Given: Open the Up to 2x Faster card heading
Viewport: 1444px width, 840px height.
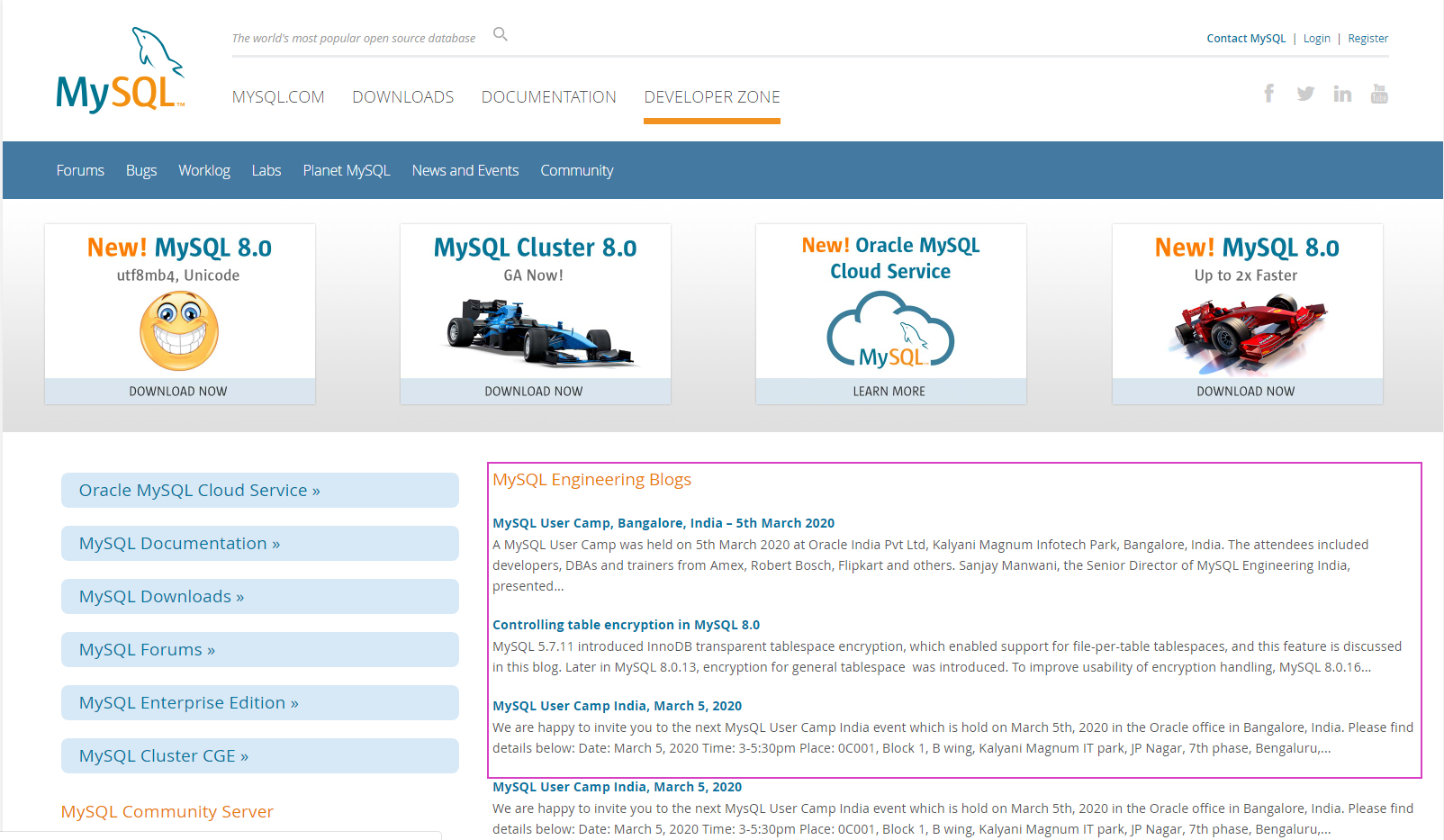Looking at the screenshot, I should coord(1247,248).
